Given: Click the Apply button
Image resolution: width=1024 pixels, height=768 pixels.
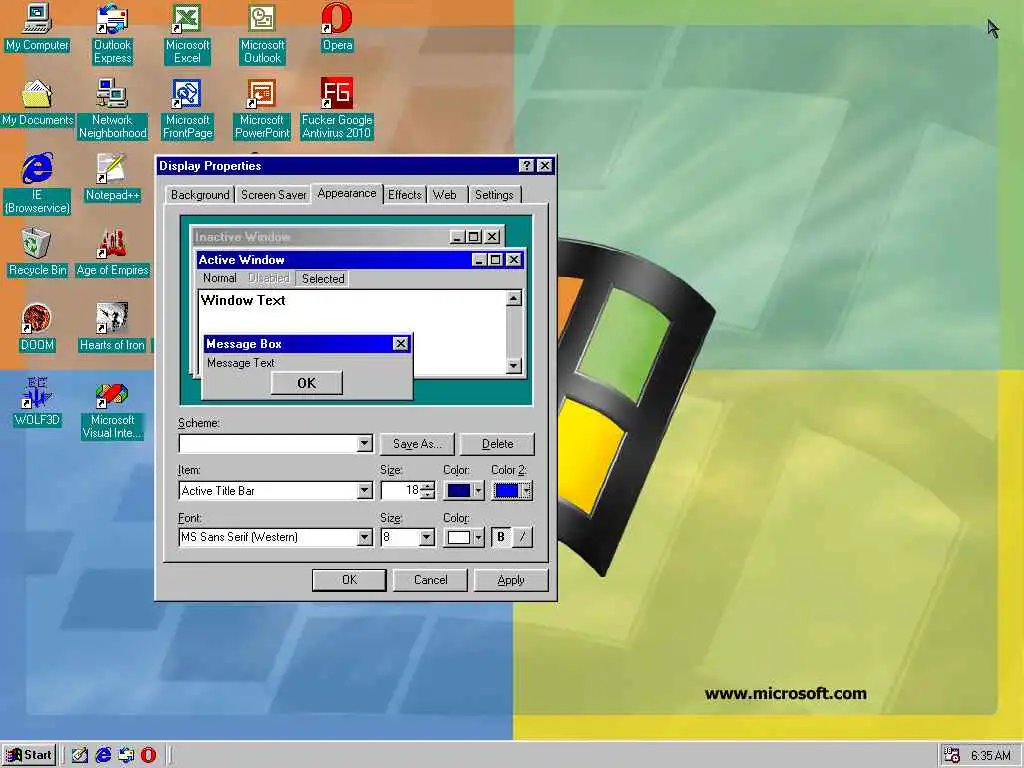Looking at the screenshot, I should click(x=511, y=580).
